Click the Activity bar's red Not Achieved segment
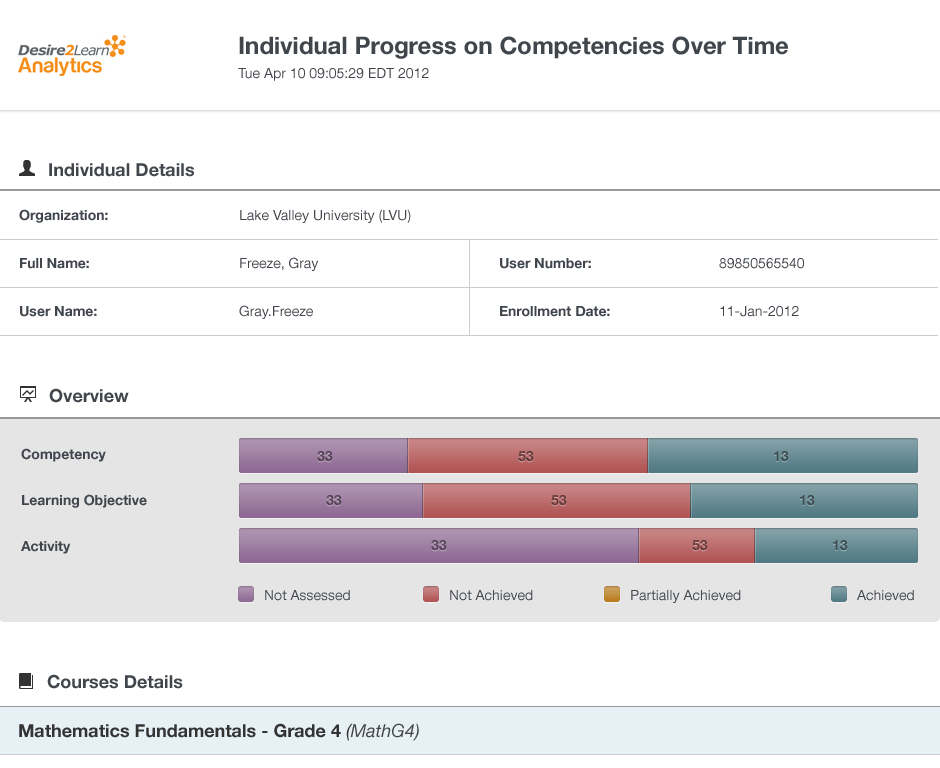 point(697,546)
